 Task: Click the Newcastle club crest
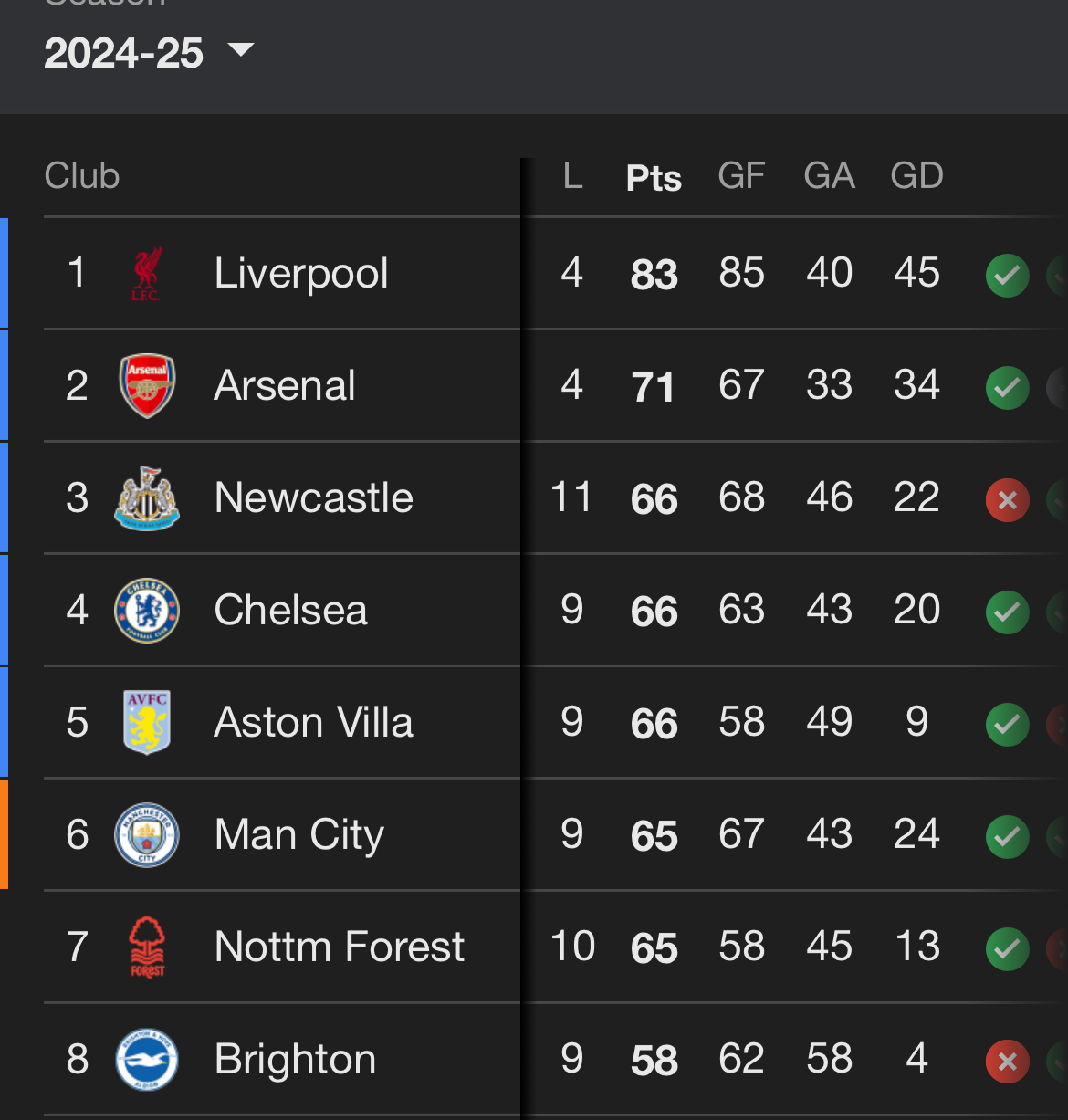coord(147,497)
